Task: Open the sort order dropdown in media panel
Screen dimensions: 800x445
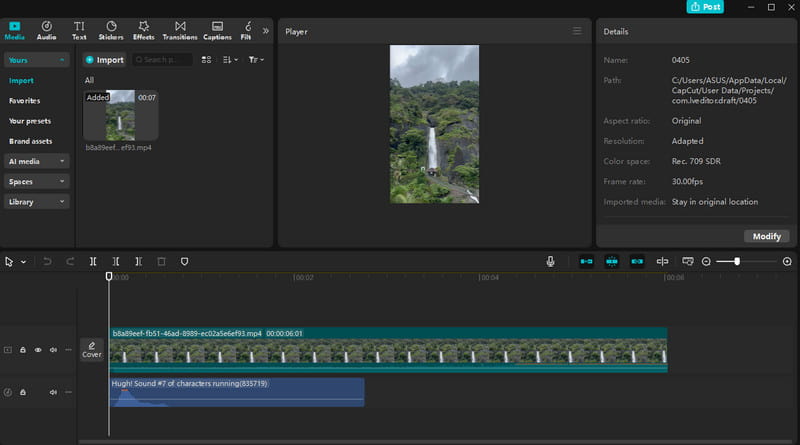Action: coord(229,60)
